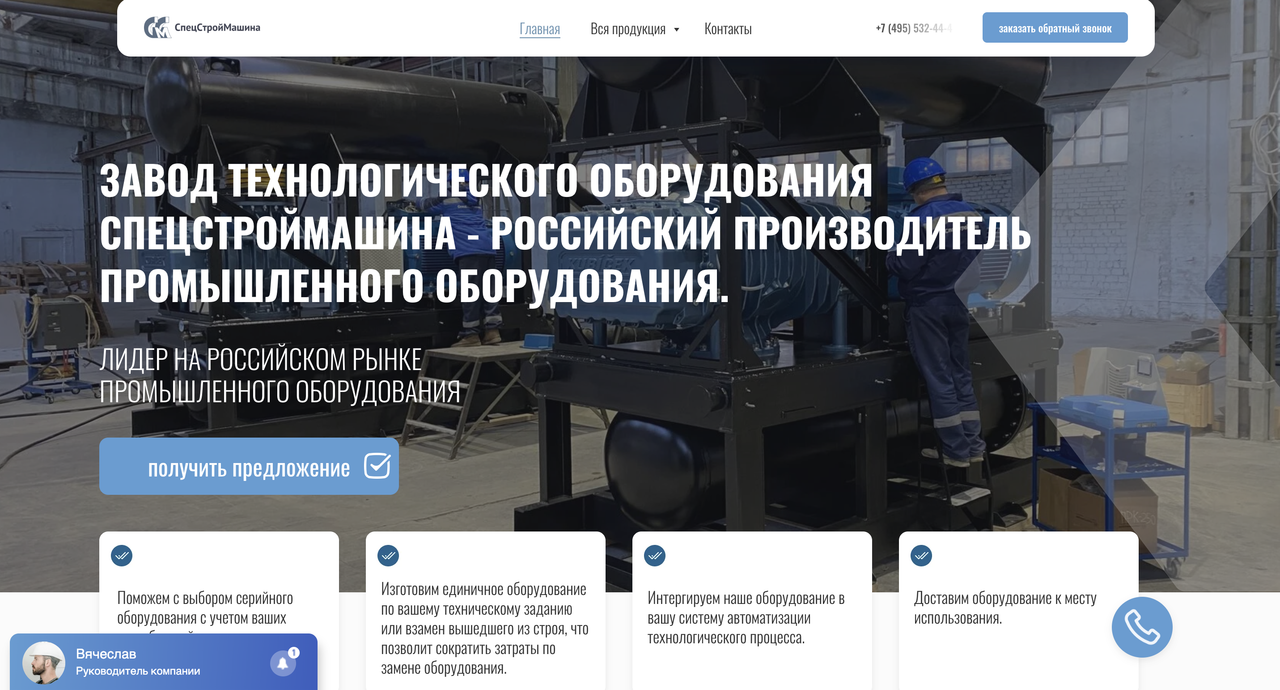This screenshot has width=1280, height=690.
Task: Click text Изготовим единичное оборудование
Action: click(x=485, y=628)
